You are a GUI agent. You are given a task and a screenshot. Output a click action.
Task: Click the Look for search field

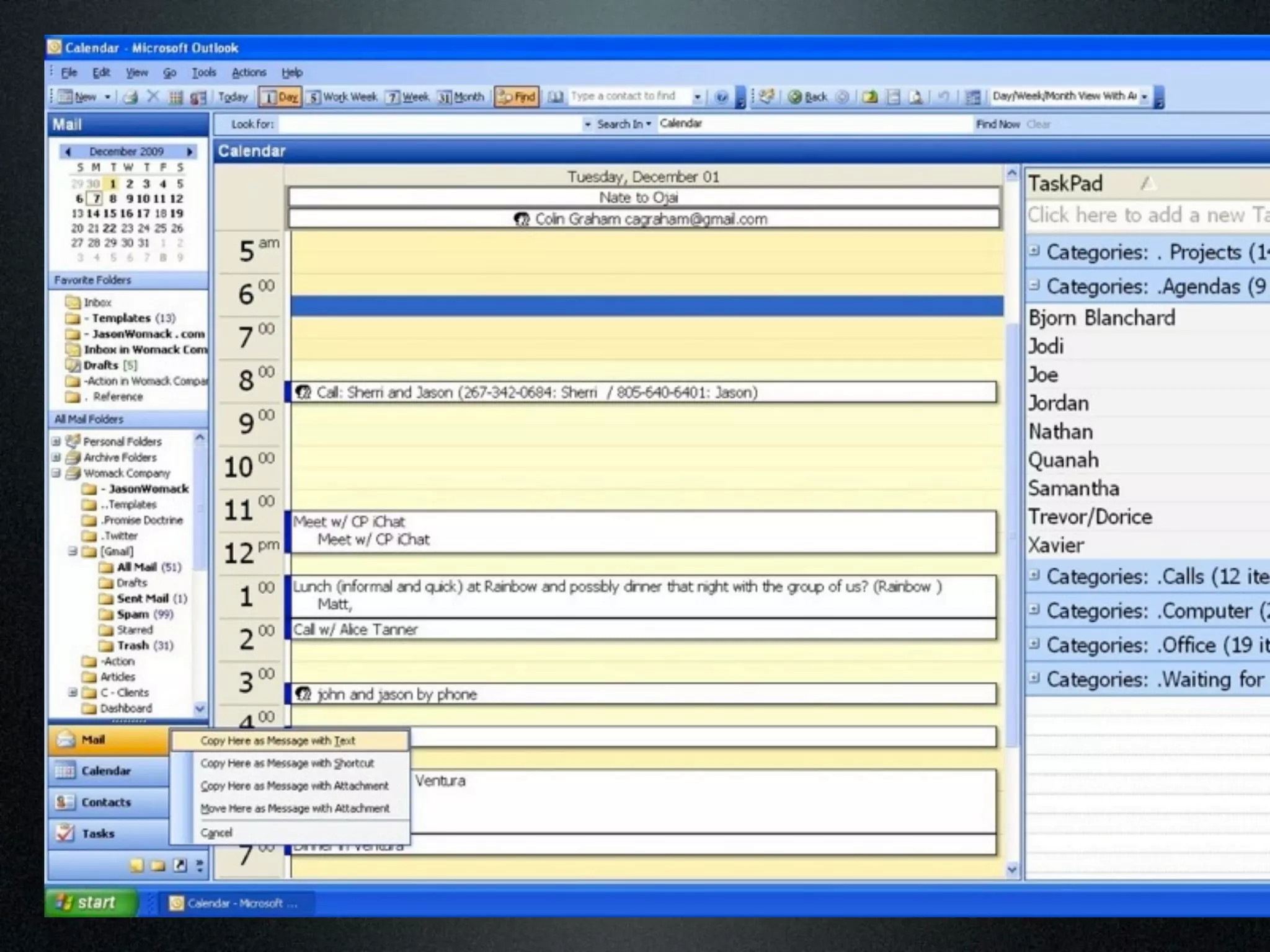click(431, 124)
